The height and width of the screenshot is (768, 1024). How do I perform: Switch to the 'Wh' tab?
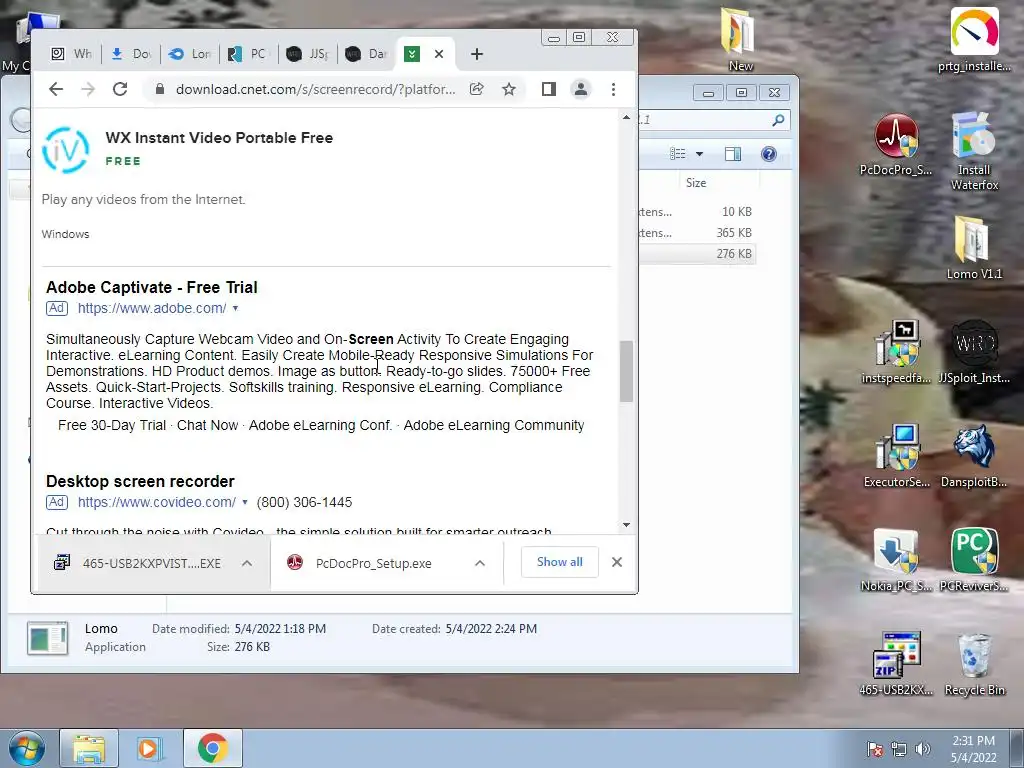[x=72, y=54]
